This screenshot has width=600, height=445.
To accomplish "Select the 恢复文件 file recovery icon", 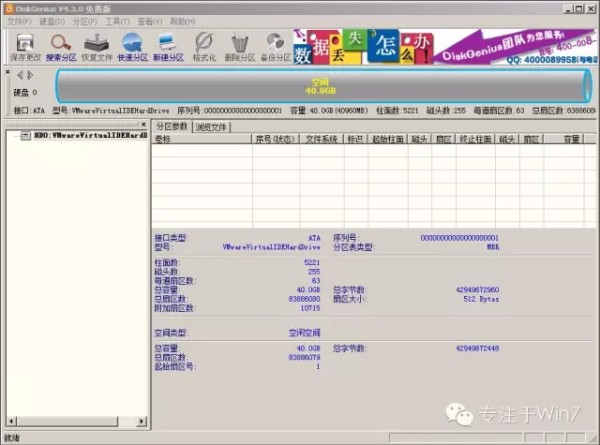I will pyautogui.click(x=97, y=47).
